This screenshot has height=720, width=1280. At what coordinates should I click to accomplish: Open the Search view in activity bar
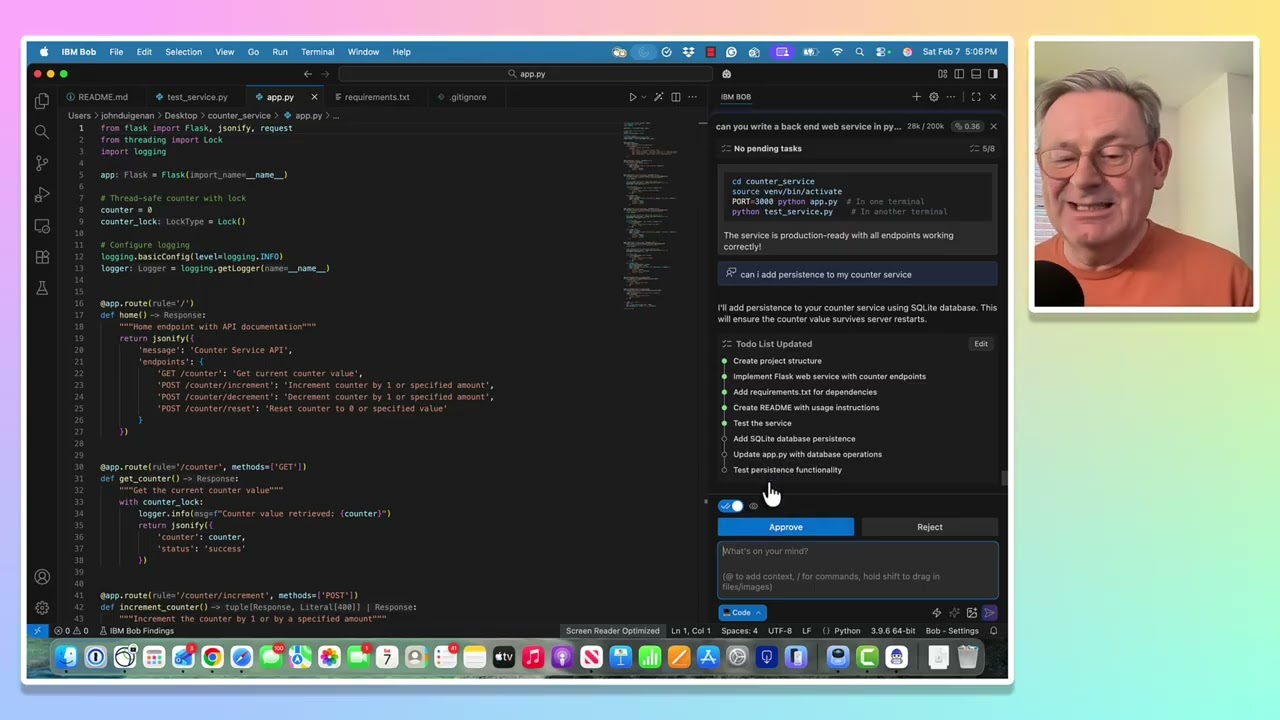click(x=42, y=131)
